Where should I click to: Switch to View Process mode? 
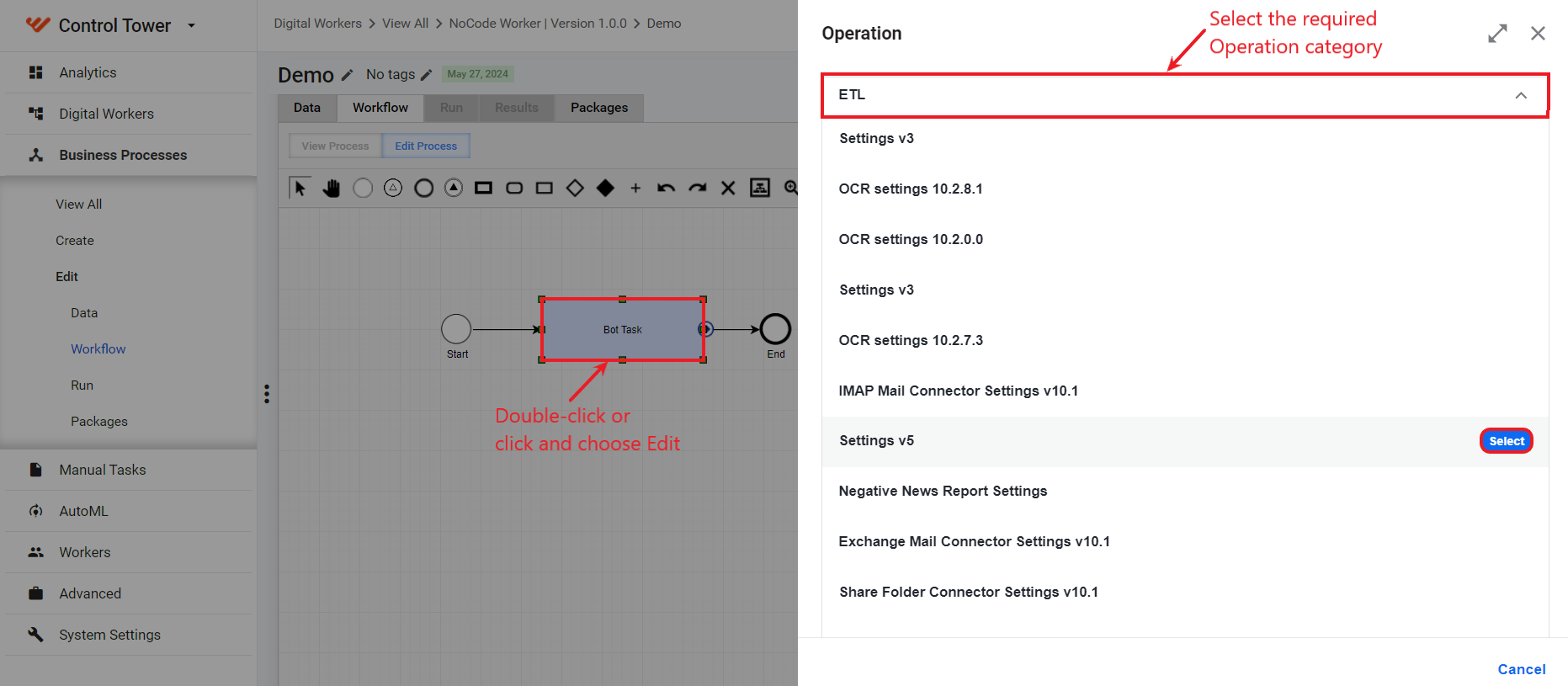(335, 146)
